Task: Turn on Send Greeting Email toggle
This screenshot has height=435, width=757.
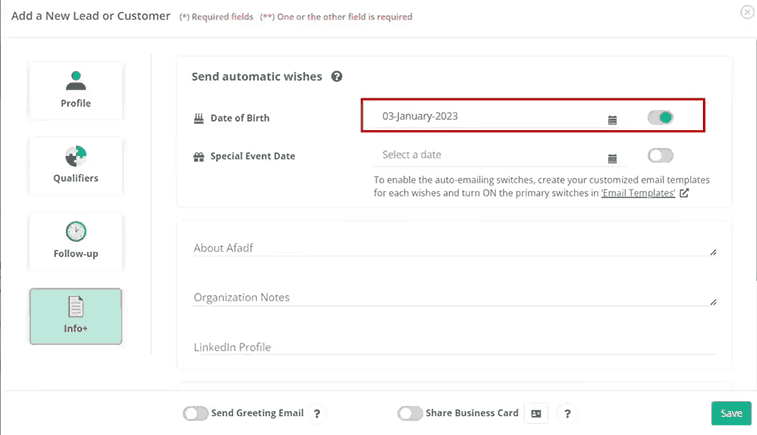Action: [195, 413]
